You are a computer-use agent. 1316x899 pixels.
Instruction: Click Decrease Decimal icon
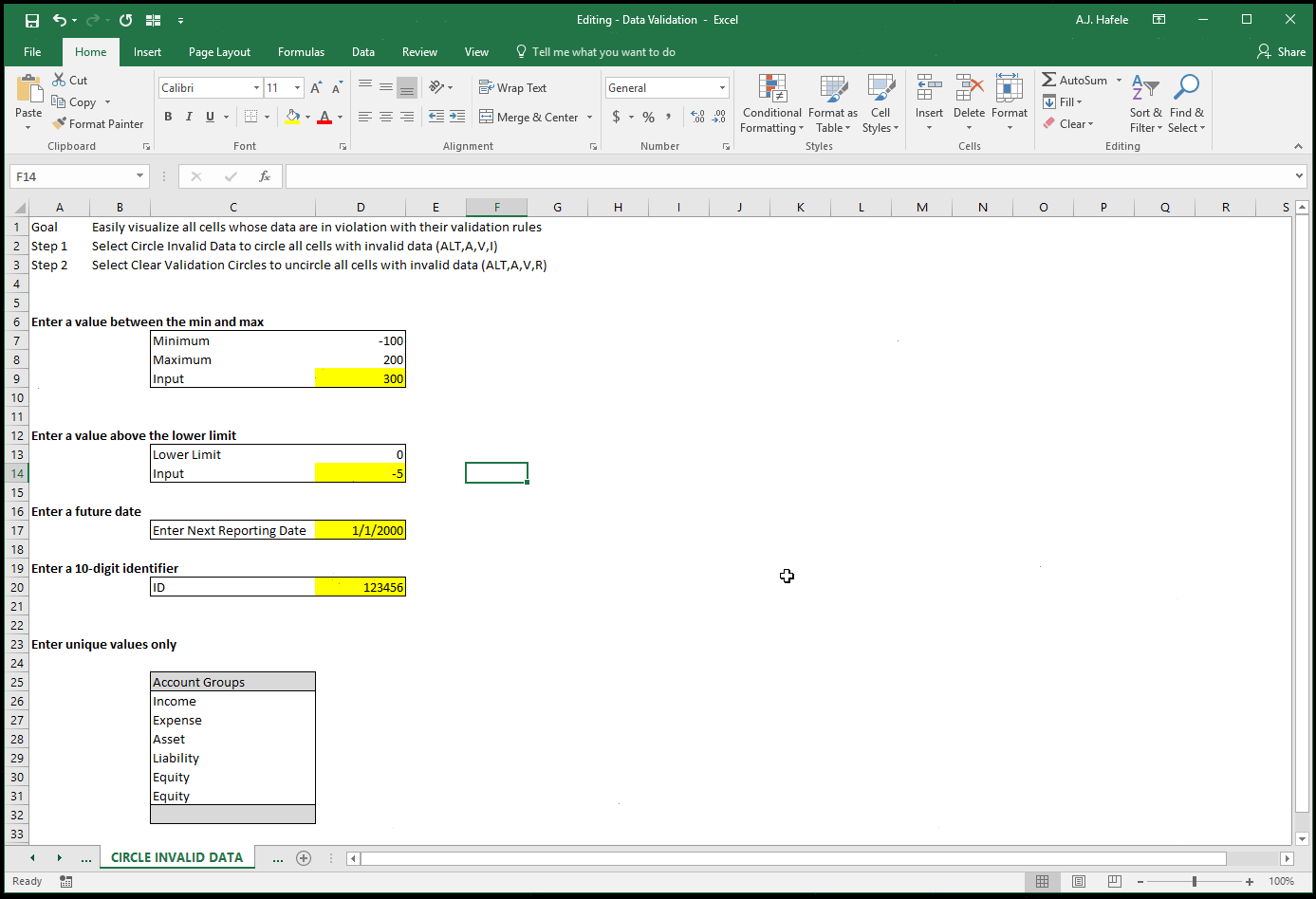click(719, 117)
